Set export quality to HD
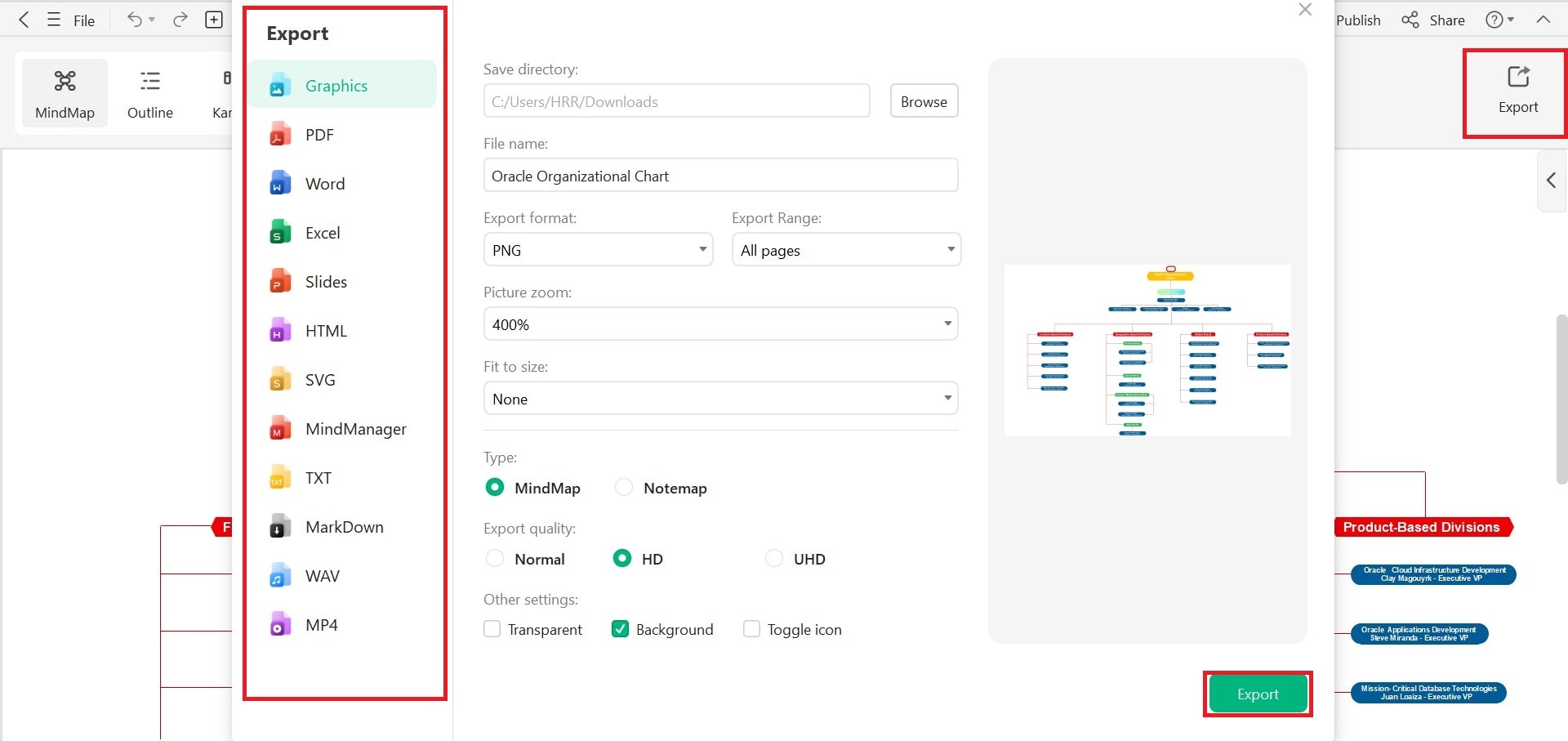The width and height of the screenshot is (1568, 741). 621,558
